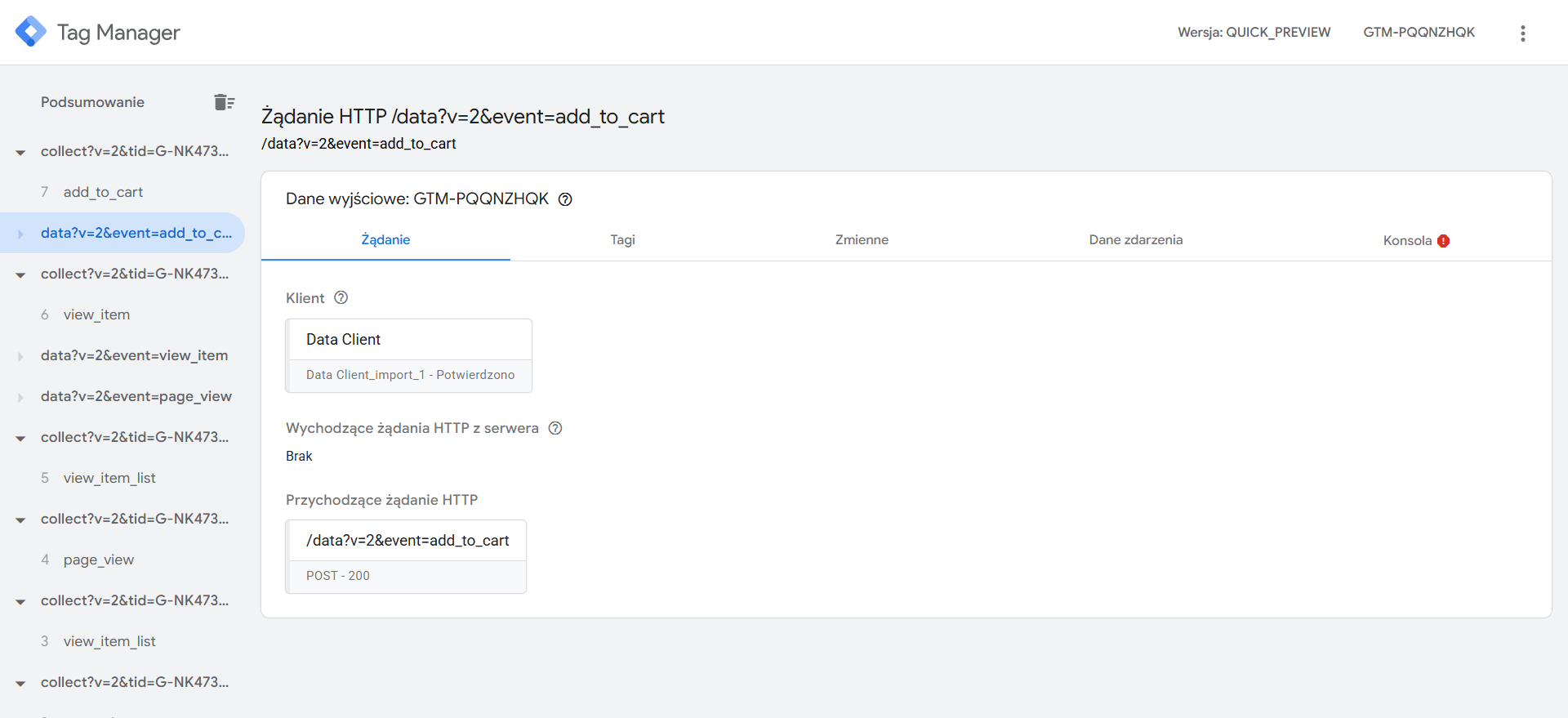The image size is (1568, 718).
Task: Collapse the collect request above view_item
Action: pos(20,274)
